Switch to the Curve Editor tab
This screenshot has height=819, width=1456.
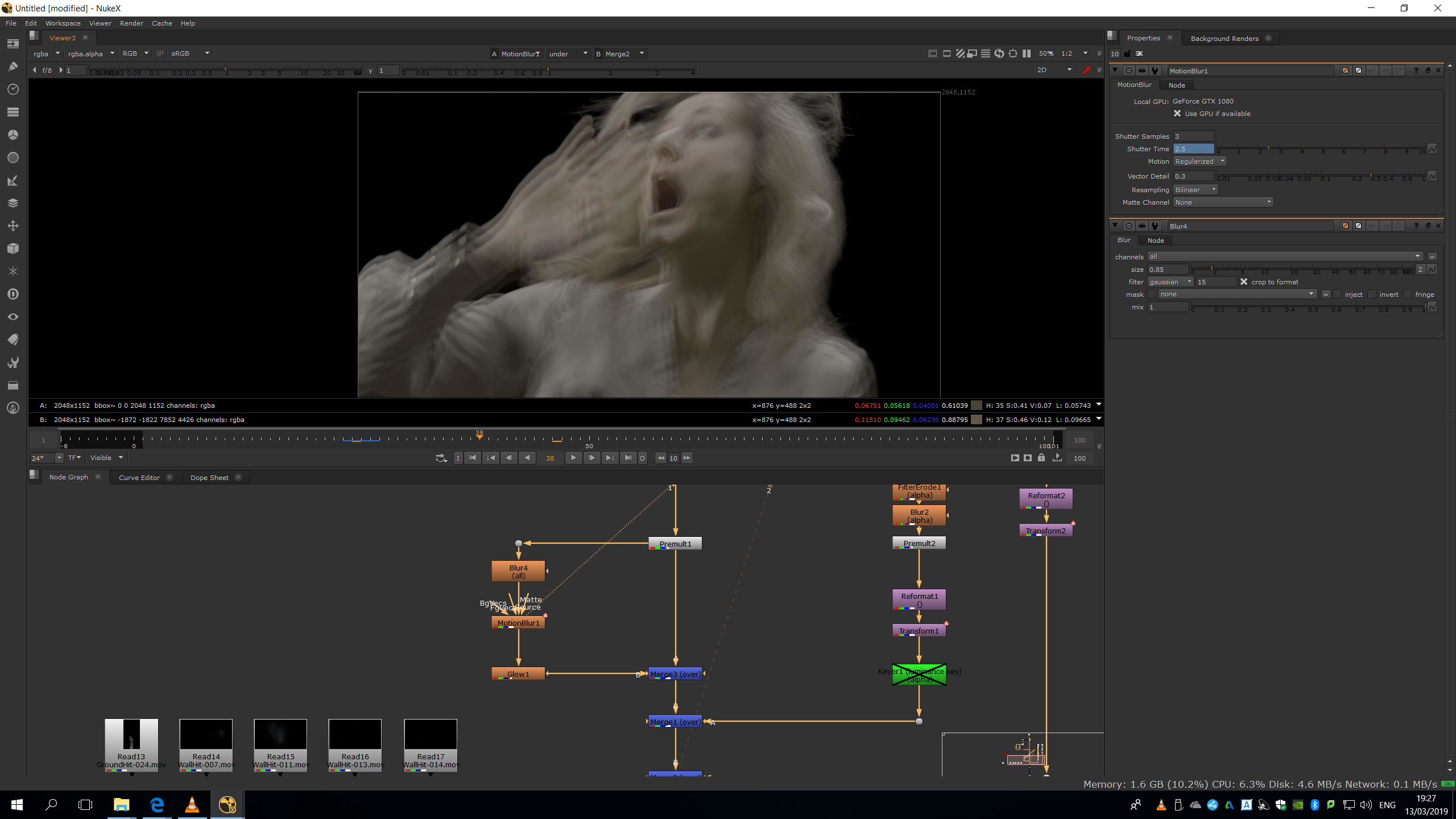click(139, 478)
